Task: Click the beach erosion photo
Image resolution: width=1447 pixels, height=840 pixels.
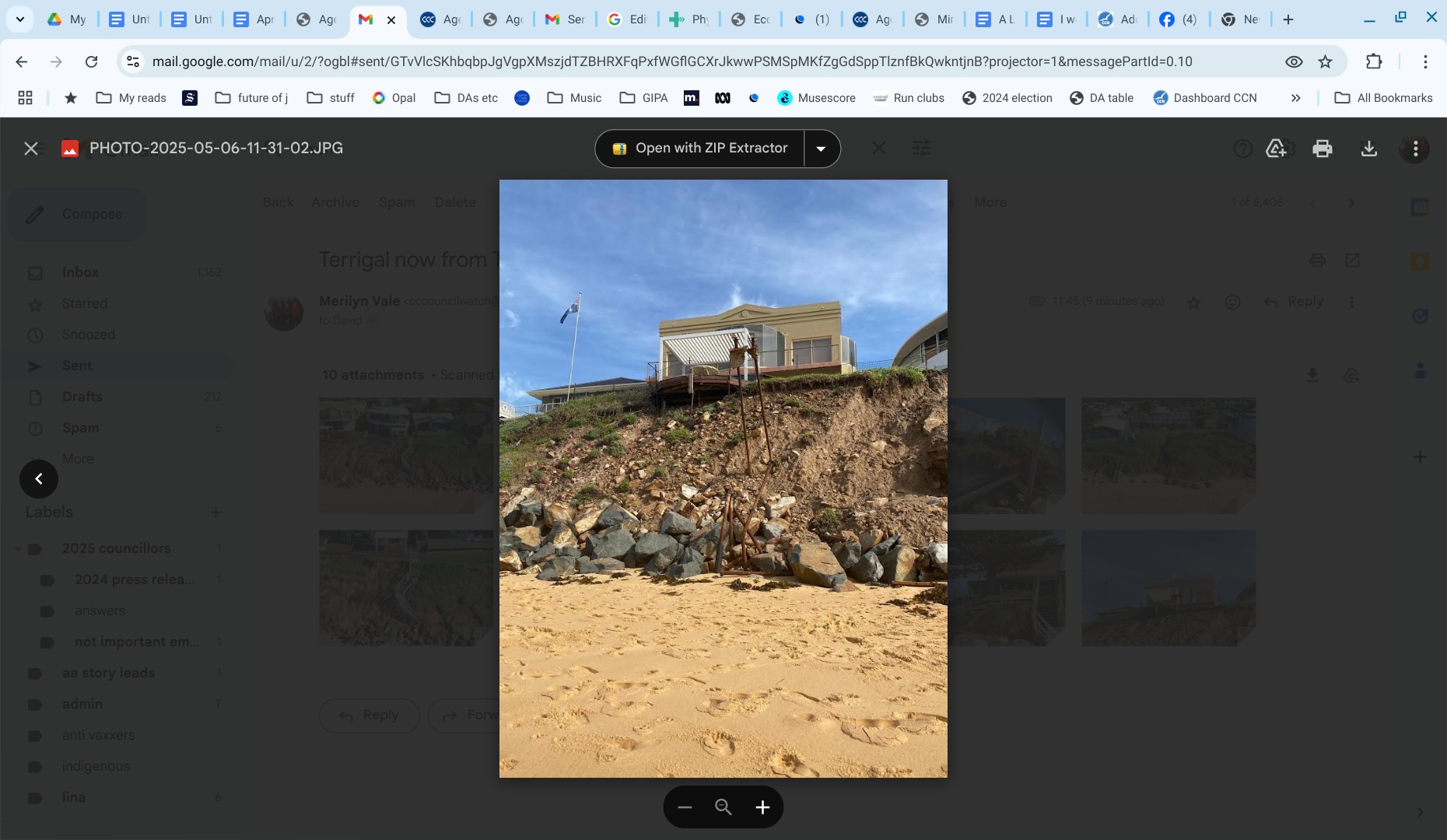Action: coord(723,478)
